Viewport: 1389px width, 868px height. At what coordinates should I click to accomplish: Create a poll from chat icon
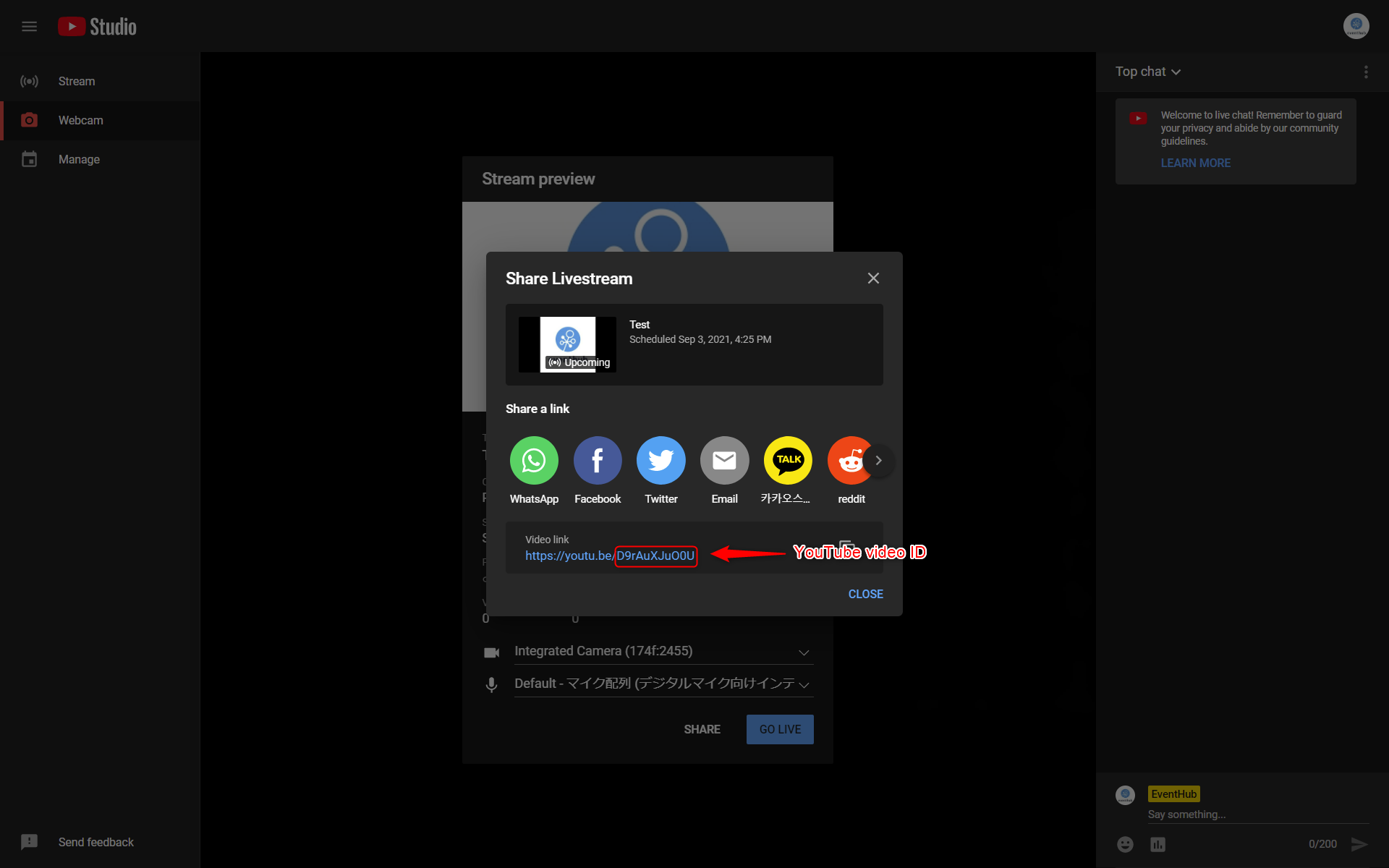click(1157, 844)
